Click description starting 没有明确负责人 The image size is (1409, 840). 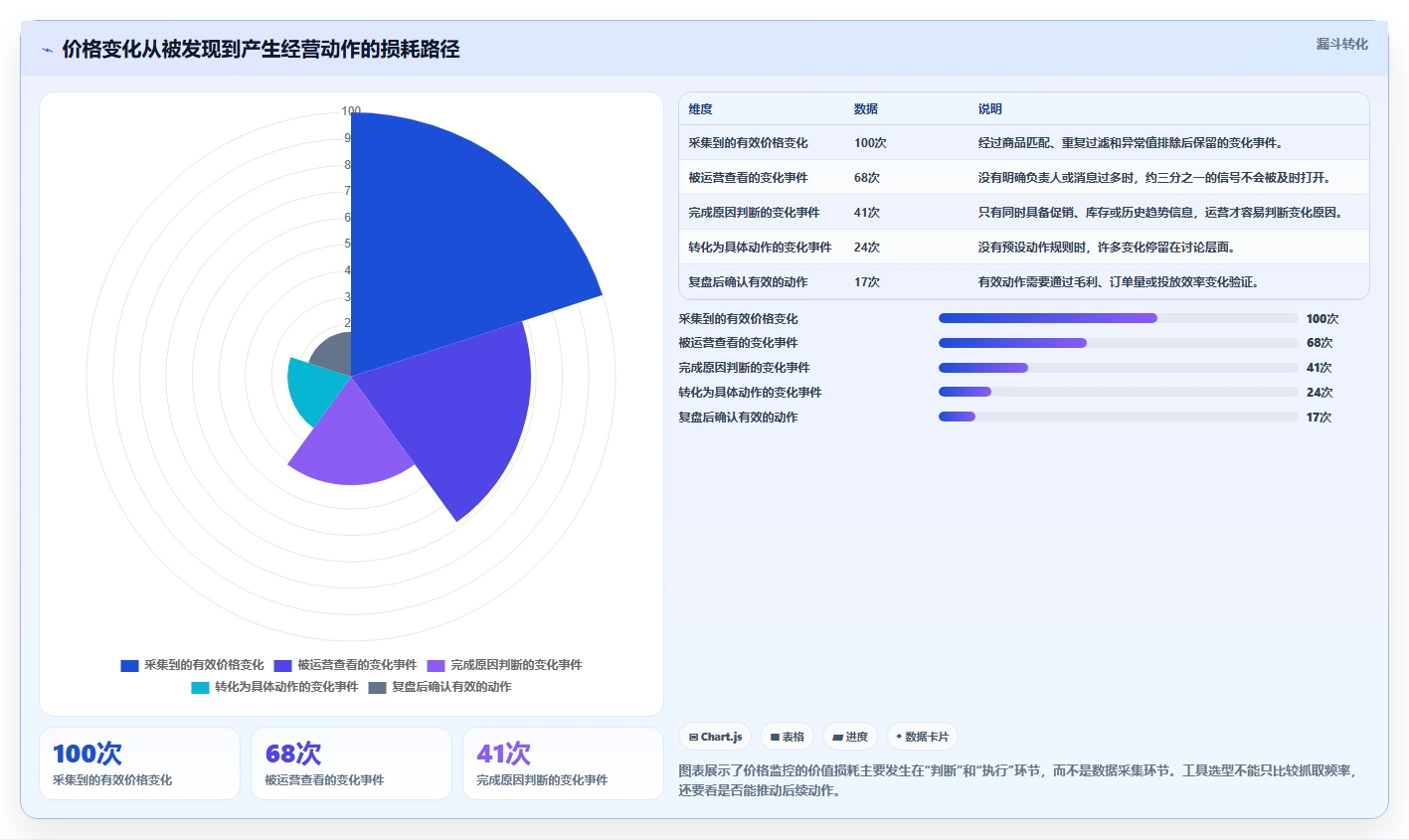(x=1154, y=178)
